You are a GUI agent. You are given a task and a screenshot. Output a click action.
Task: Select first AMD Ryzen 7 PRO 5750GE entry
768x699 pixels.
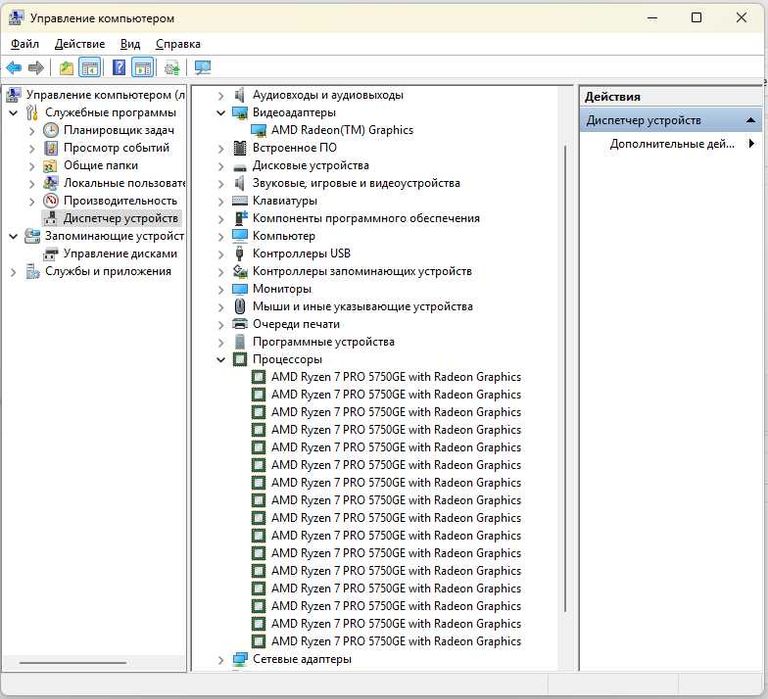[x=396, y=377]
